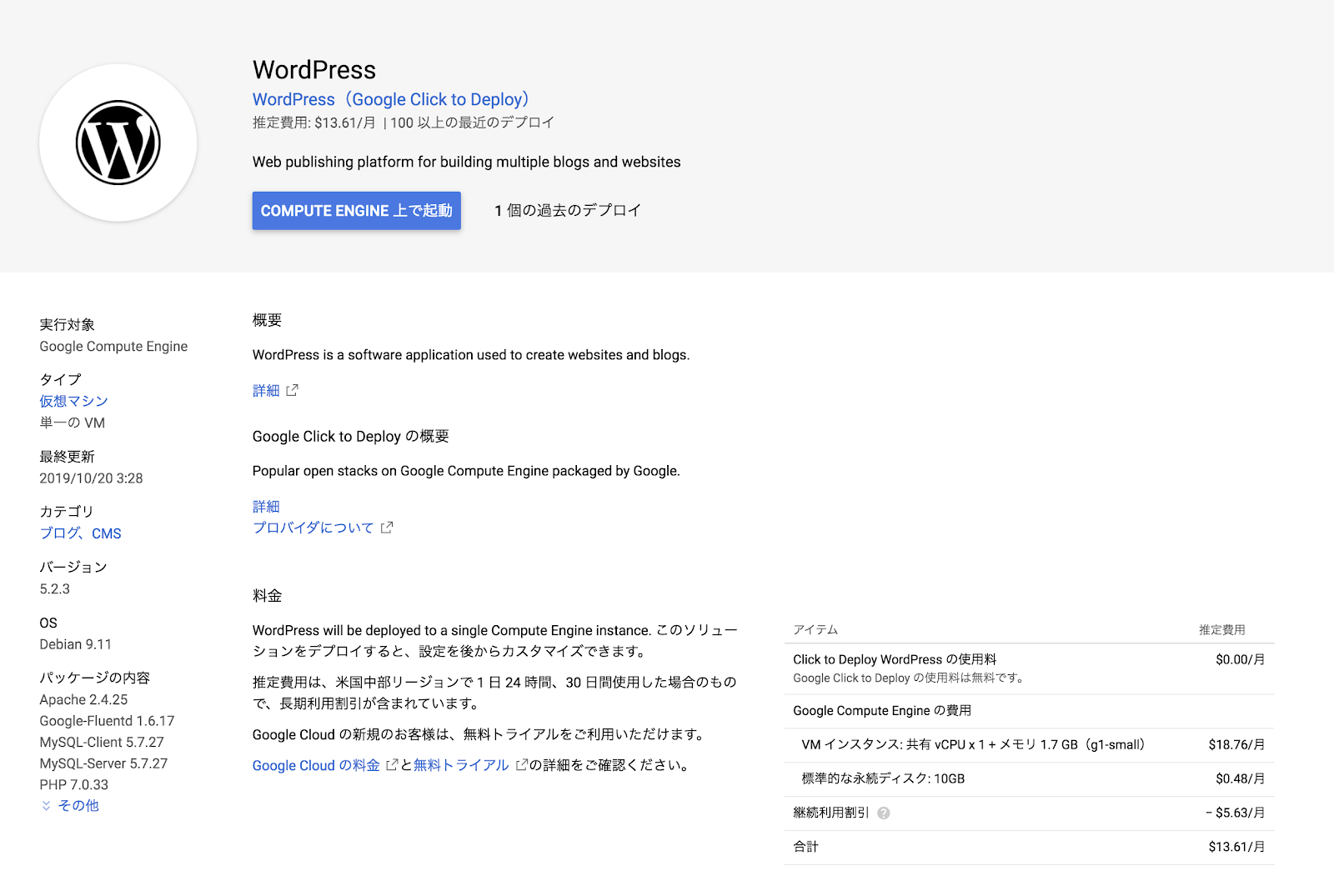The width and height of the screenshot is (1334, 896).
Task: Select the last-updated date 2019/10/20 3:28
Action: [x=91, y=478]
